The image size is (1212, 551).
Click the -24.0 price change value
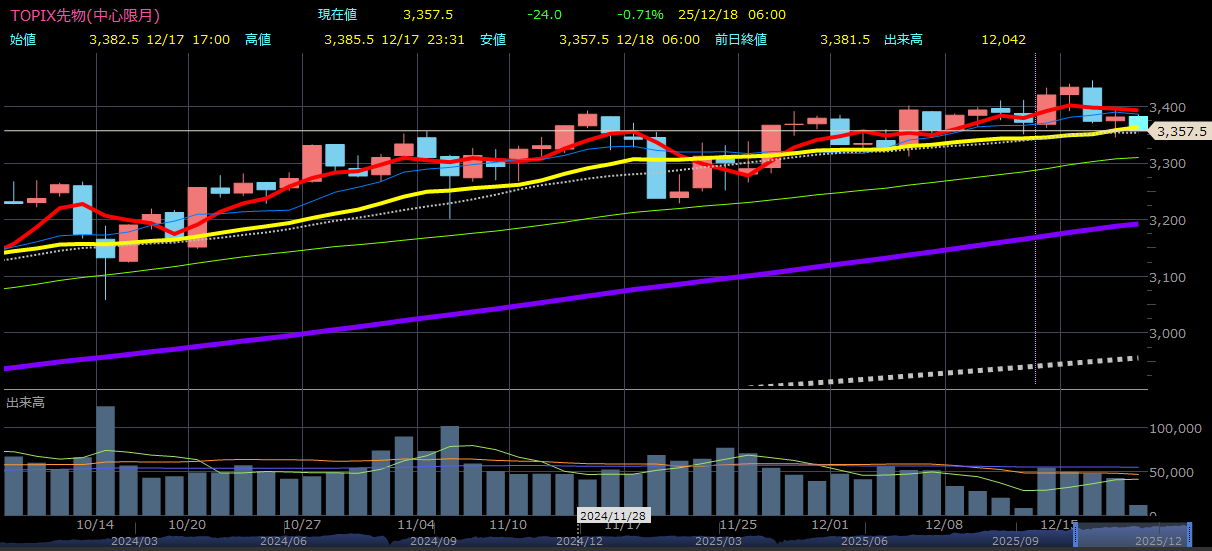544,15
